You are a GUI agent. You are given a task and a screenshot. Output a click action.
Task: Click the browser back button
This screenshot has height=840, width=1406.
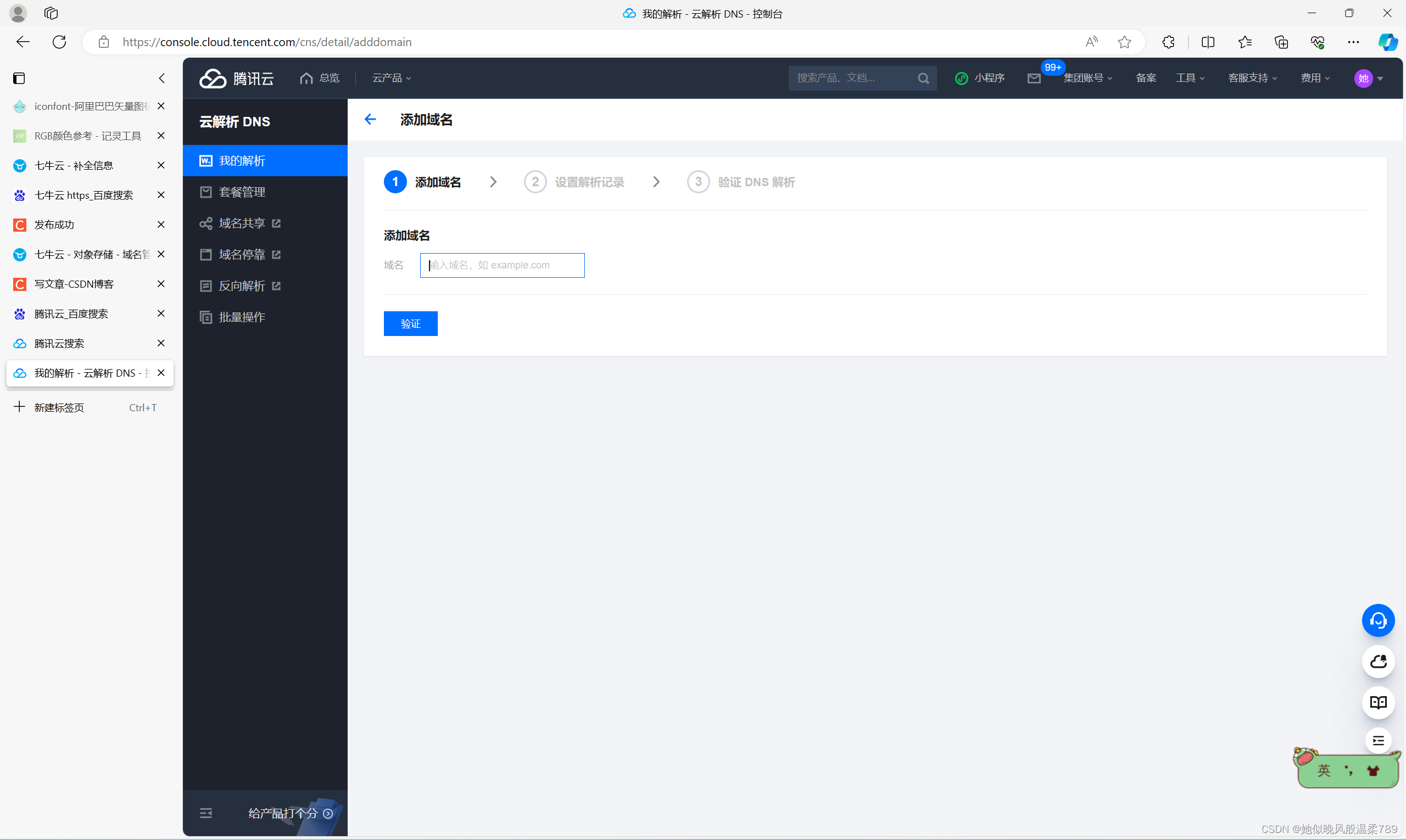23,42
